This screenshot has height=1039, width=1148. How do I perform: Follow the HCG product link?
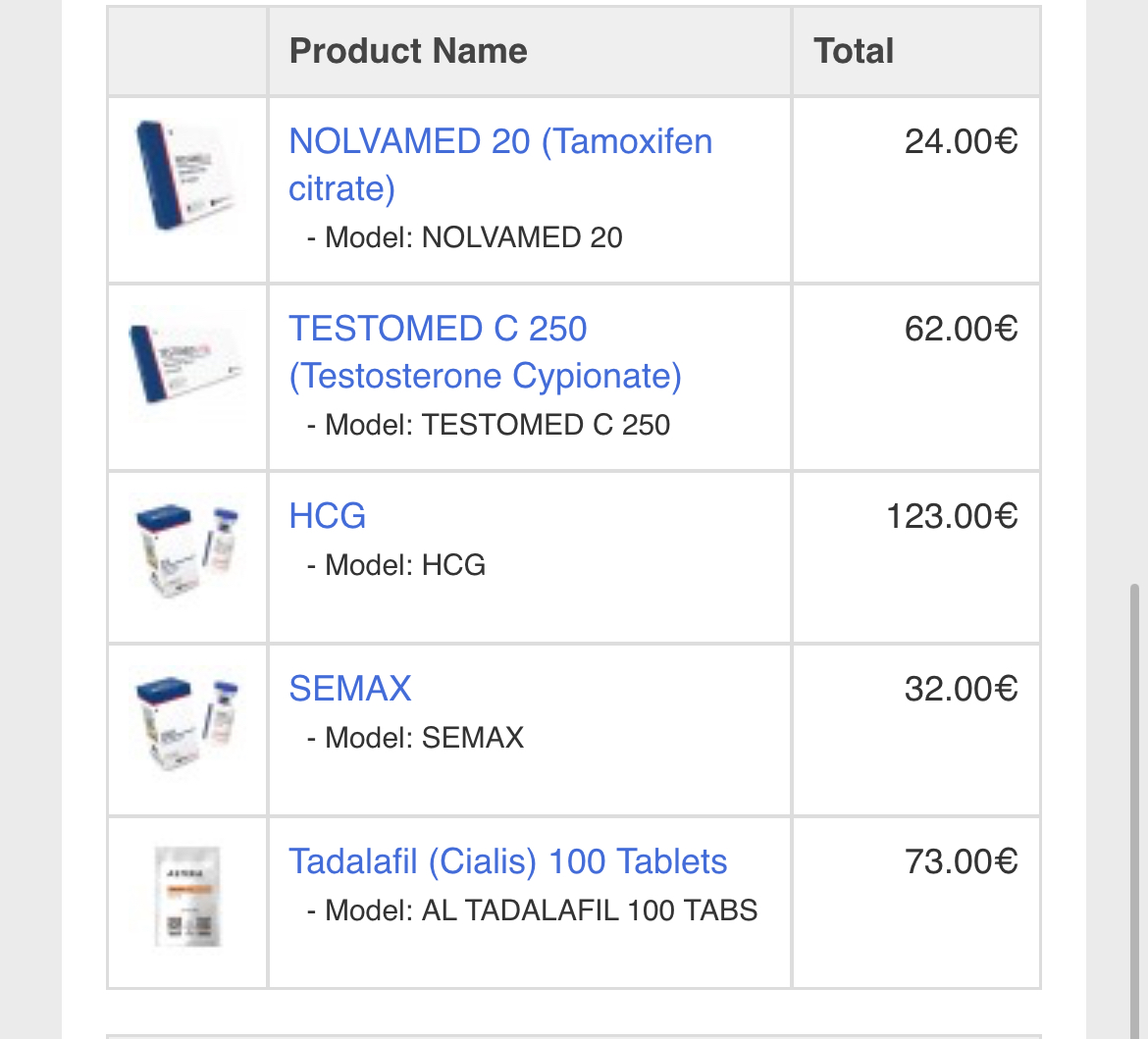(328, 516)
